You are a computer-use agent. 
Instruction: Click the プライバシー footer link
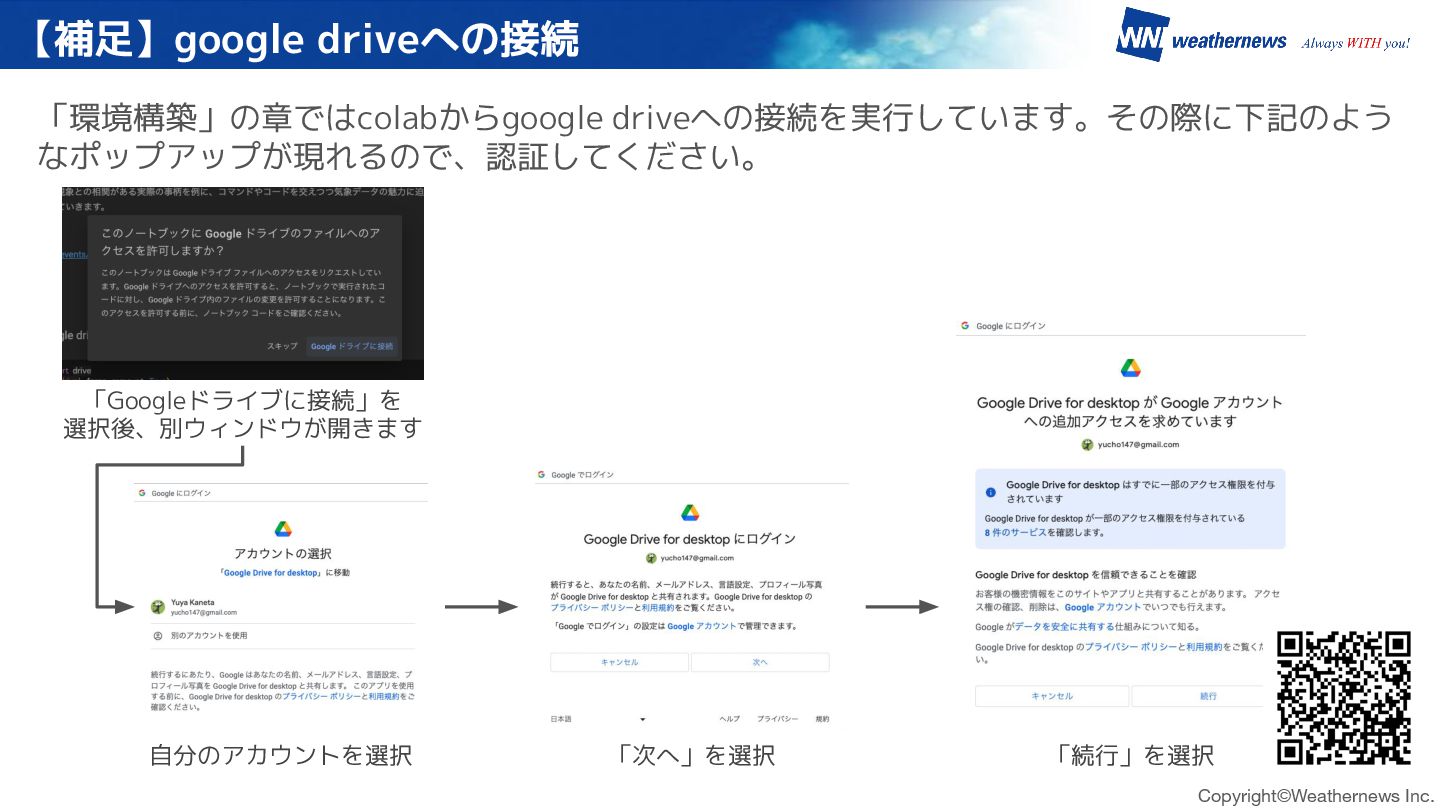777,719
